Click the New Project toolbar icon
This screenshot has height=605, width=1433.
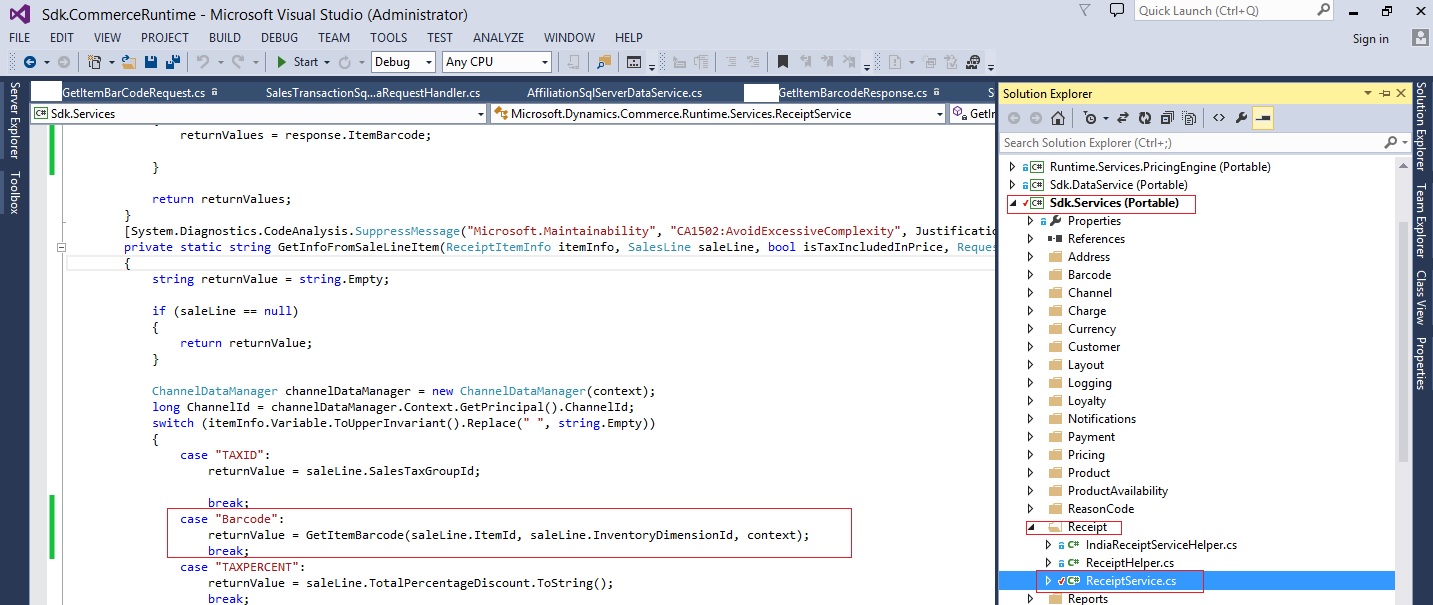[92, 62]
